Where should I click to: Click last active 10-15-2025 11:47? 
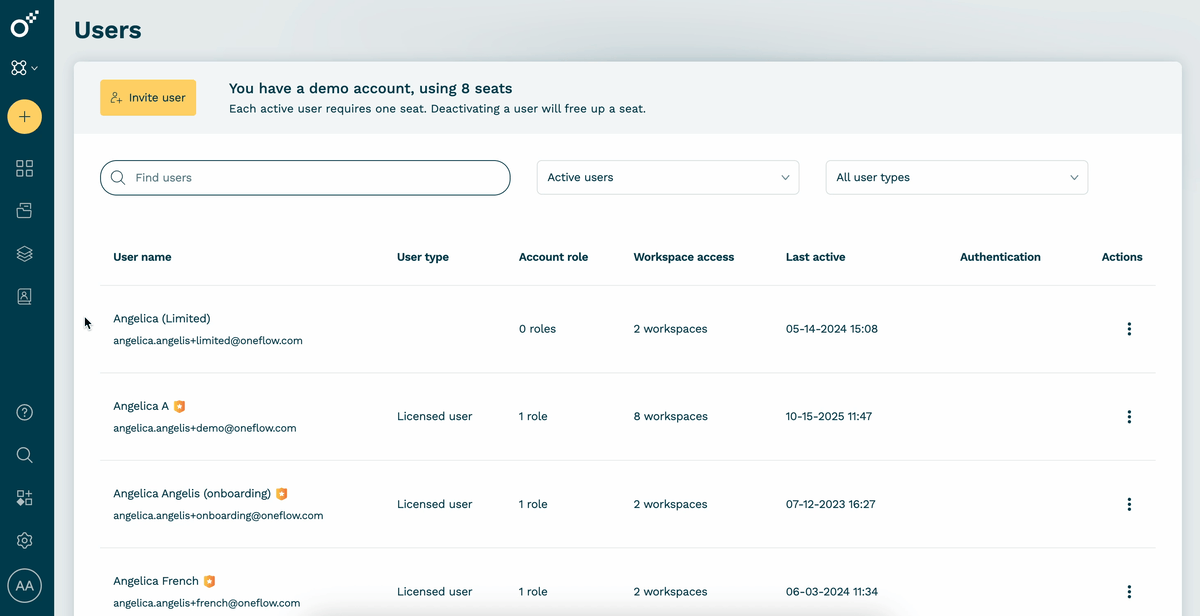[x=829, y=417]
